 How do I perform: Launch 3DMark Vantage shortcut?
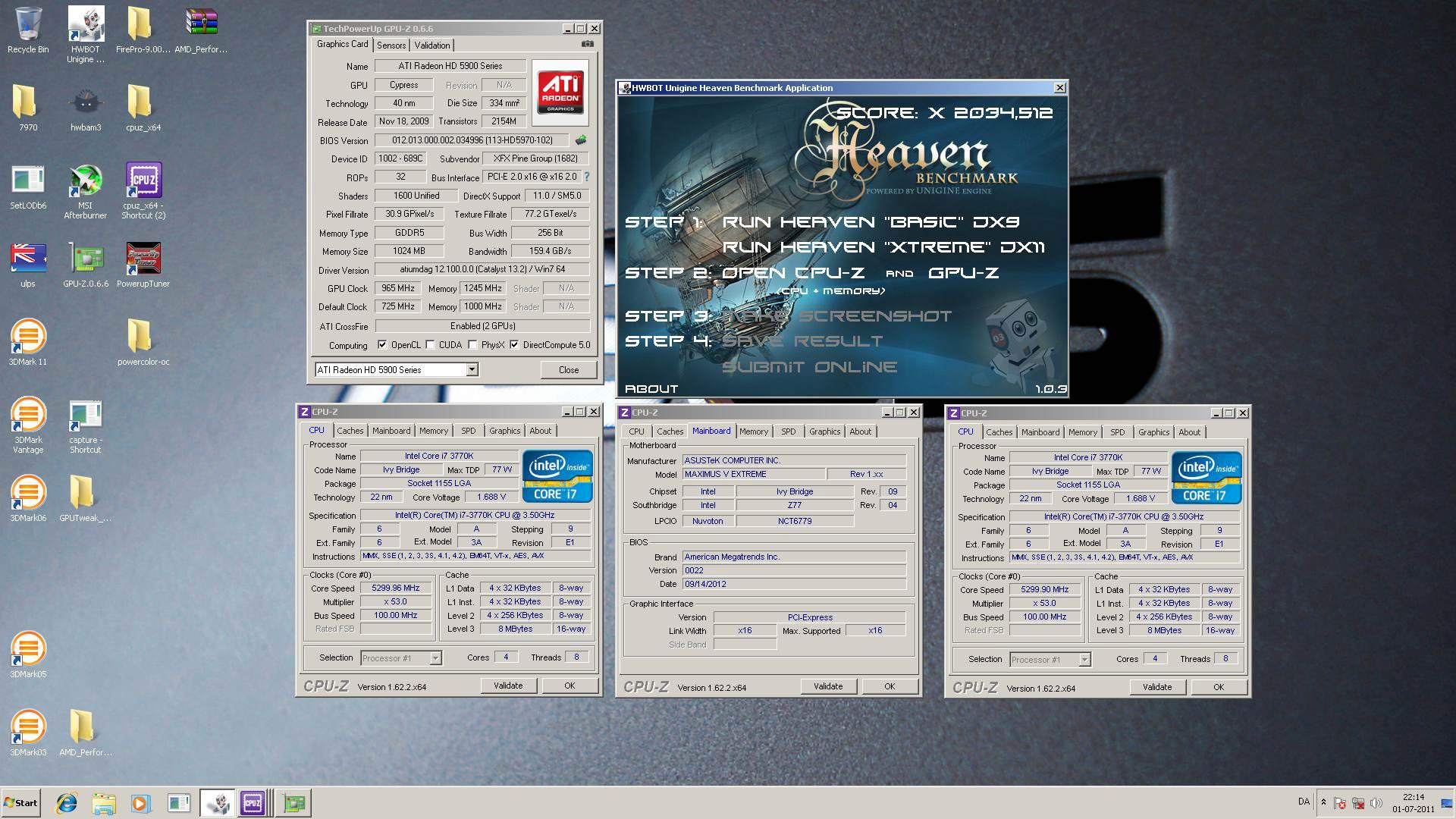(28, 426)
